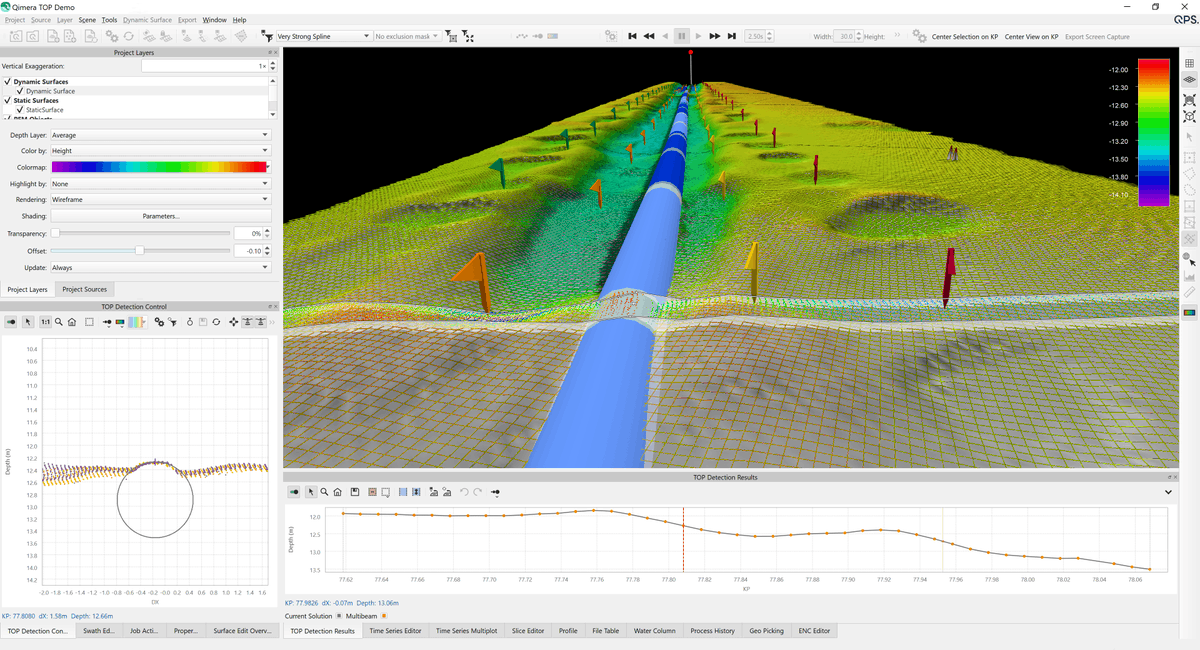Viewport: 1200px width, 650px height.
Task: Switch to the ENC Editor tab
Action: [814, 631]
